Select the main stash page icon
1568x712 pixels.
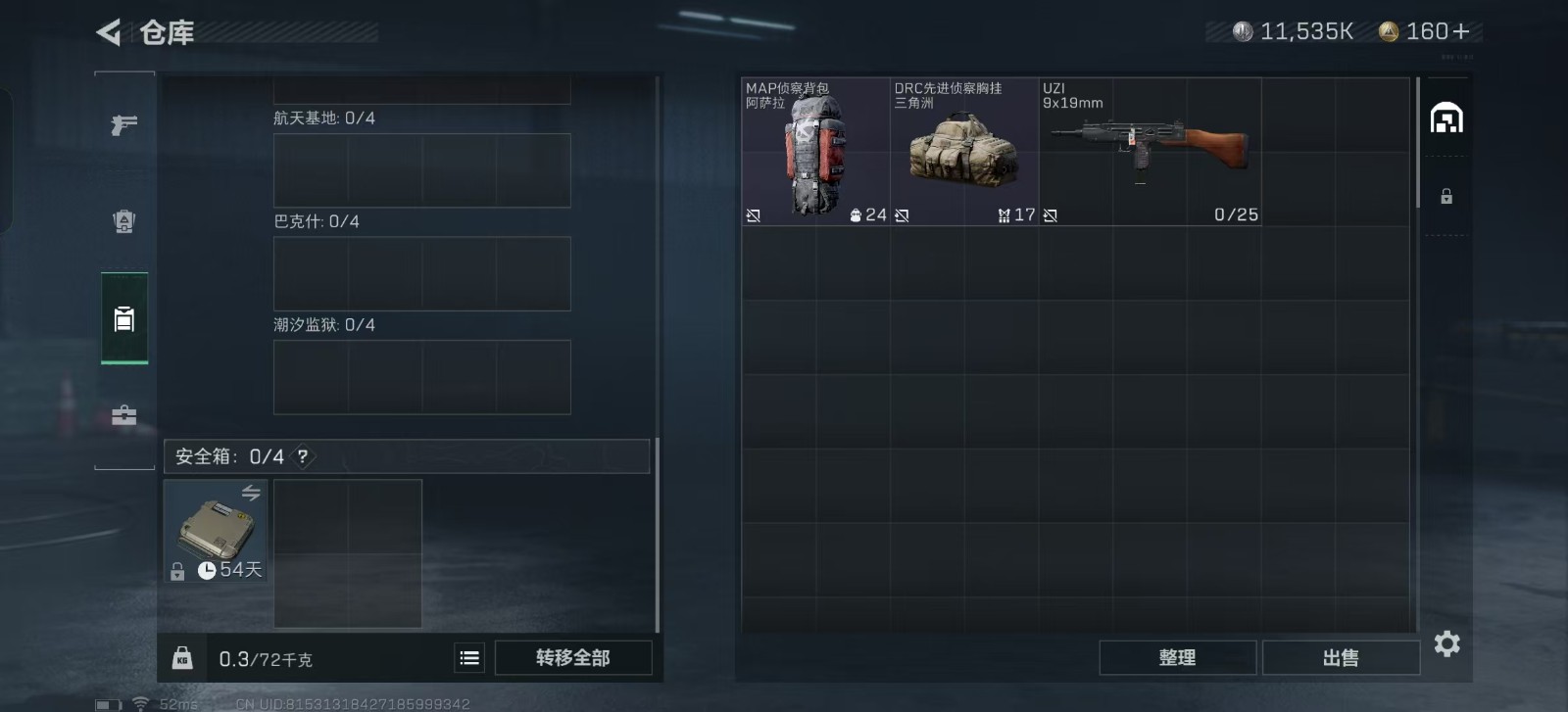(1446, 119)
